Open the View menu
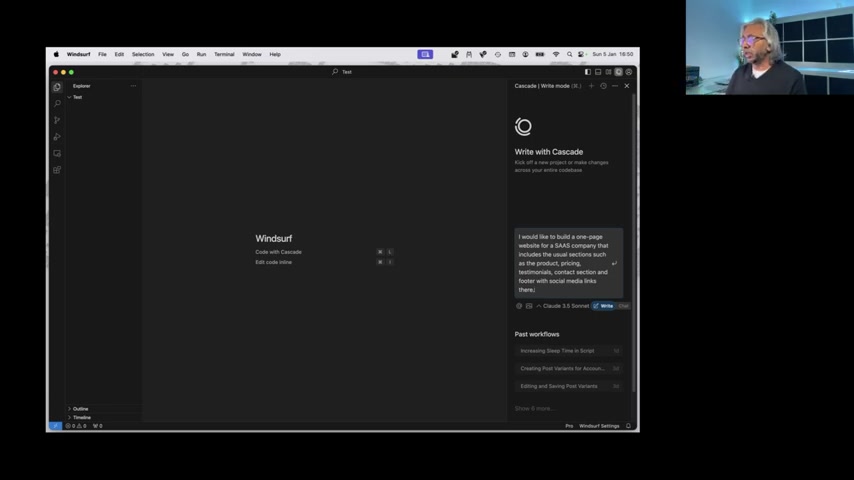 pos(168,54)
